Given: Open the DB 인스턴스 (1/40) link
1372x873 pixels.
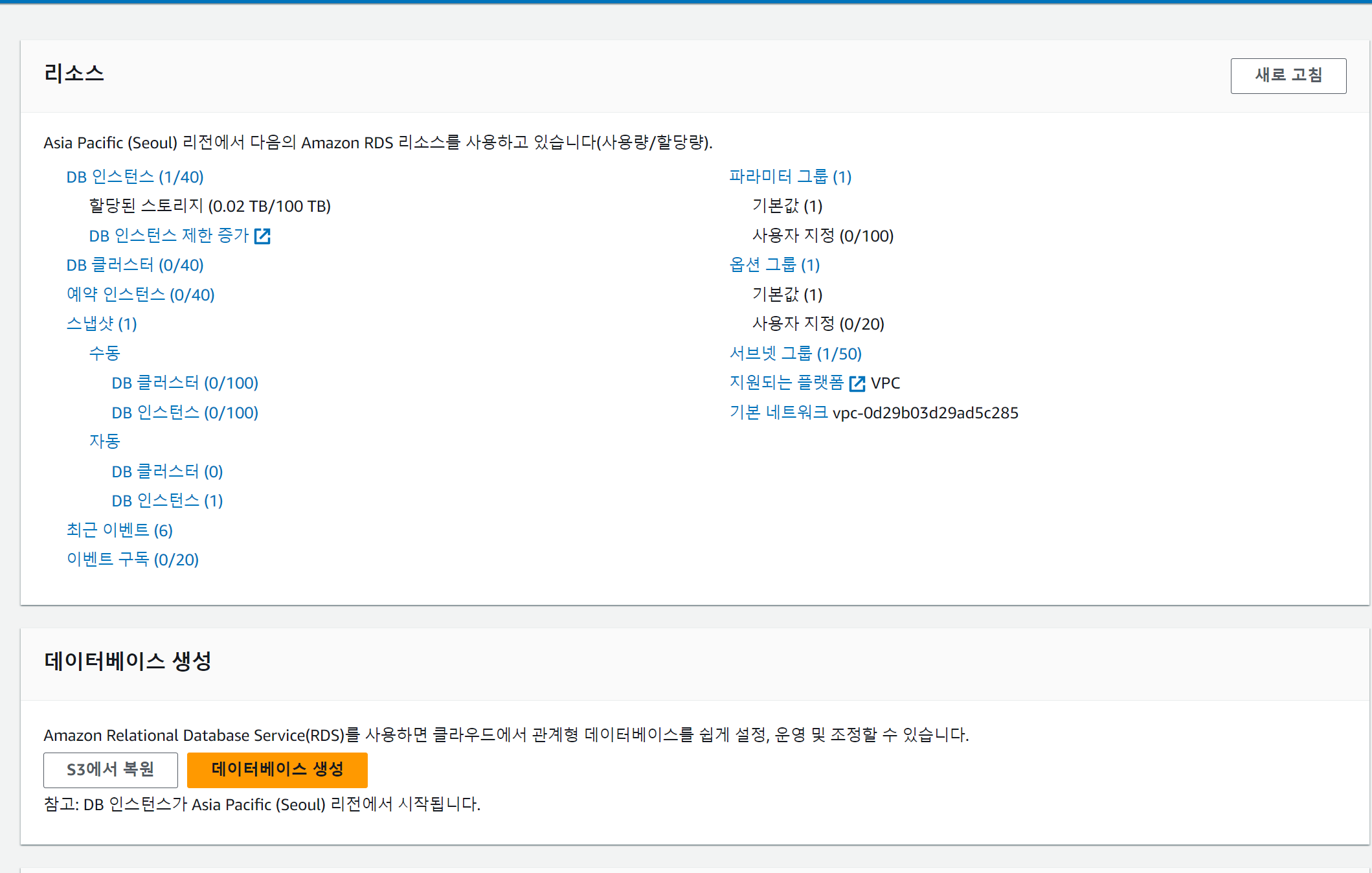Looking at the screenshot, I should 135,177.
